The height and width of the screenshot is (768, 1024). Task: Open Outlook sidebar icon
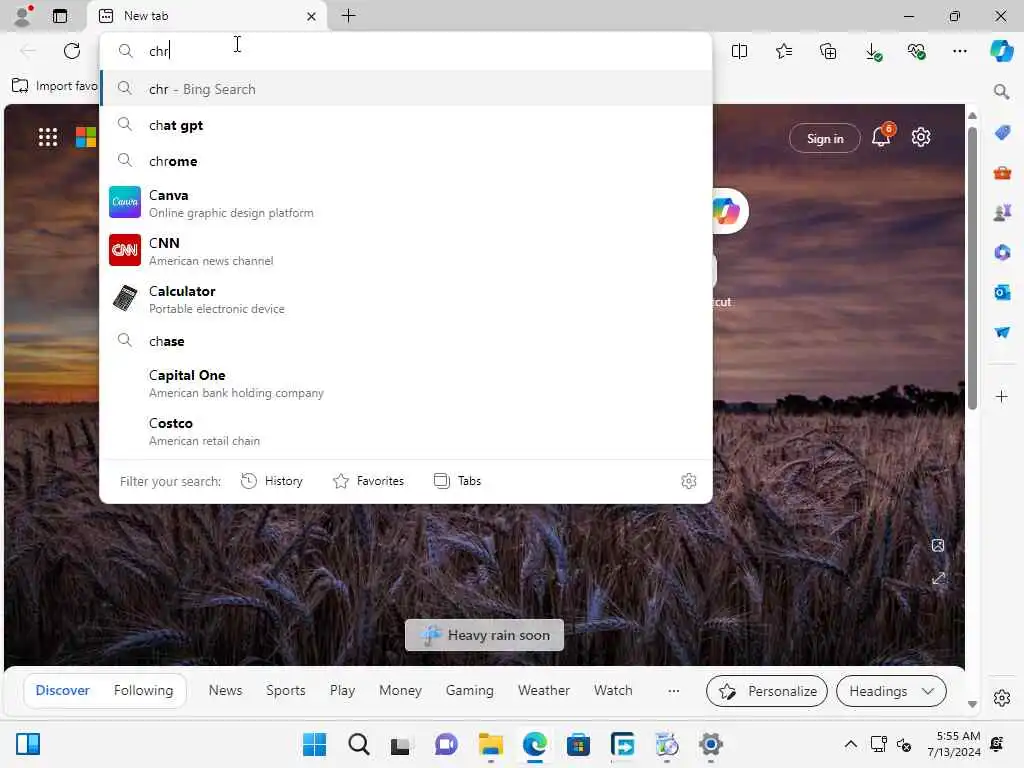(x=1002, y=292)
